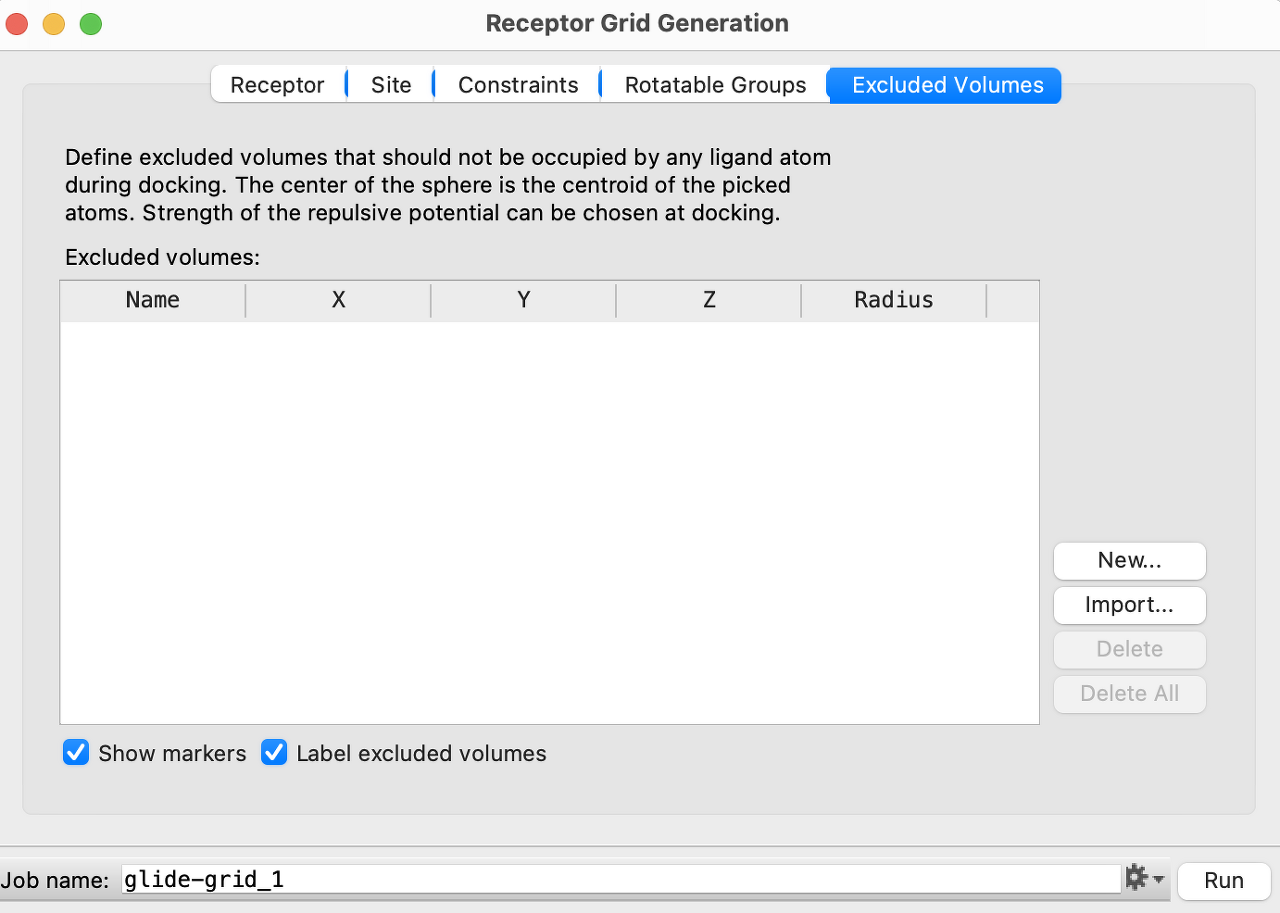This screenshot has width=1280, height=913.
Task: Sort table by Name column header
Action: click(x=153, y=300)
